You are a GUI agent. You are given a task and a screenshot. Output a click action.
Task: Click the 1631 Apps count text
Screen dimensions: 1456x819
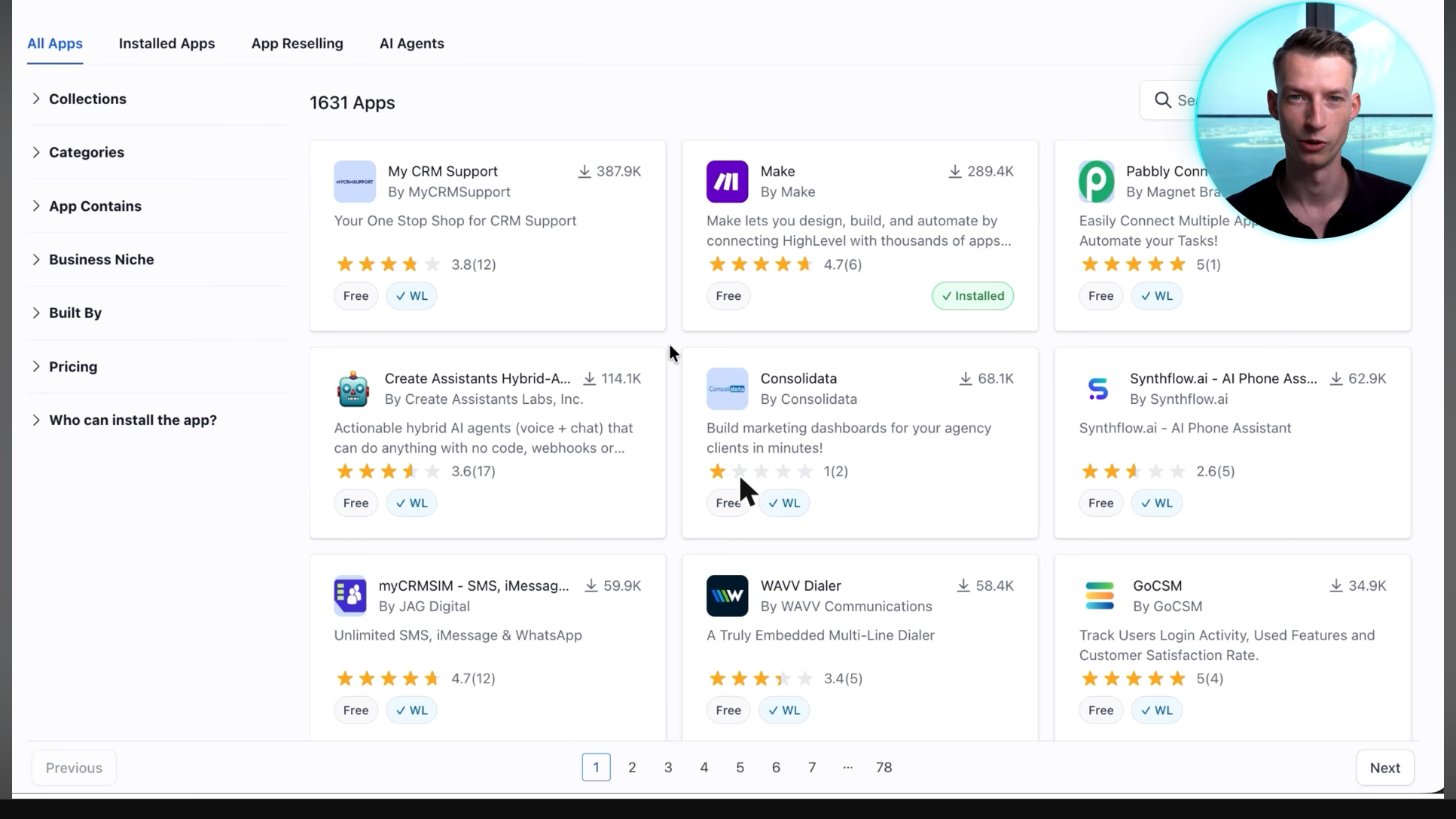point(352,103)
